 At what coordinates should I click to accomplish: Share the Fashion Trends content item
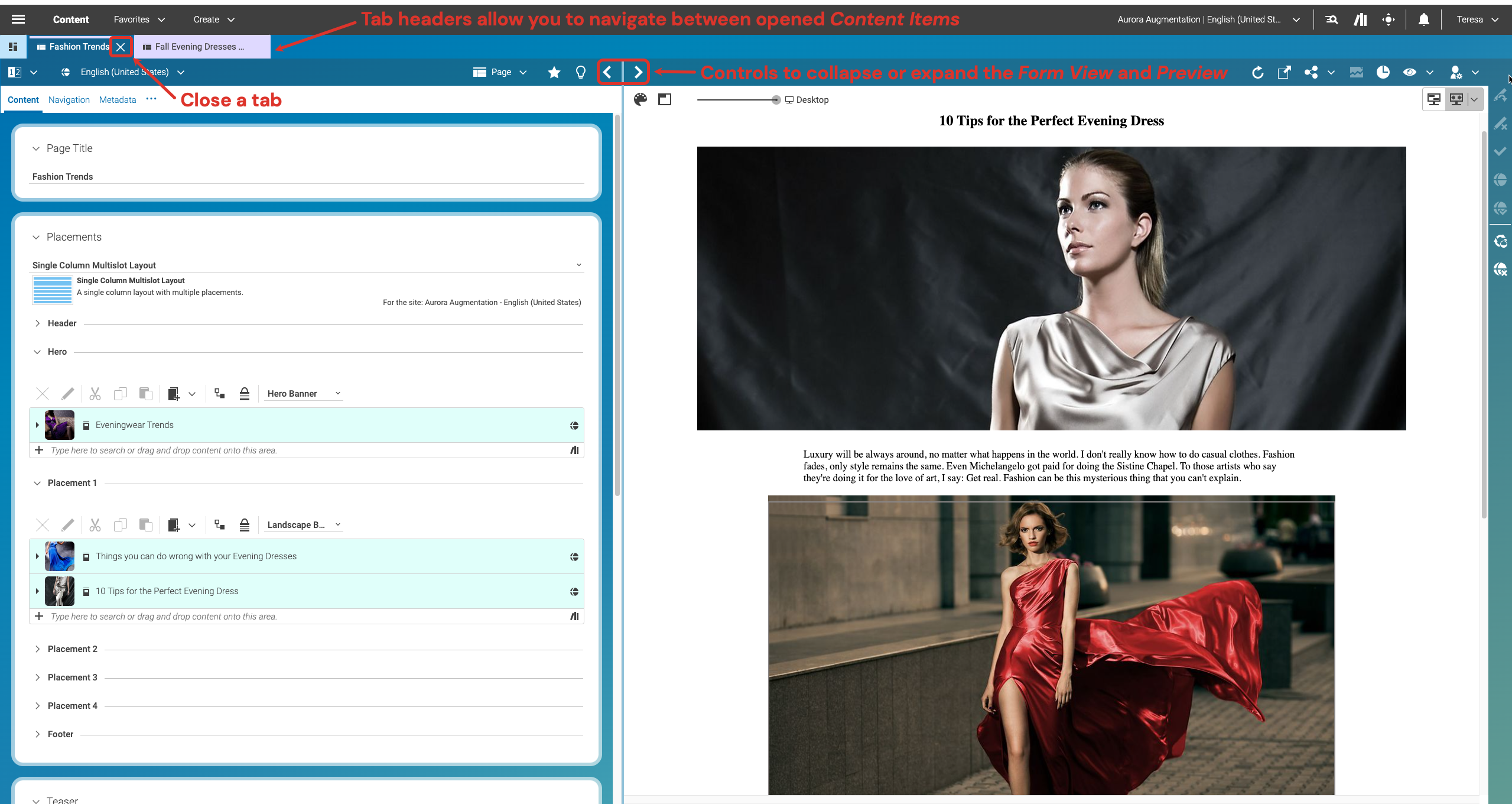pos(1310,72)
